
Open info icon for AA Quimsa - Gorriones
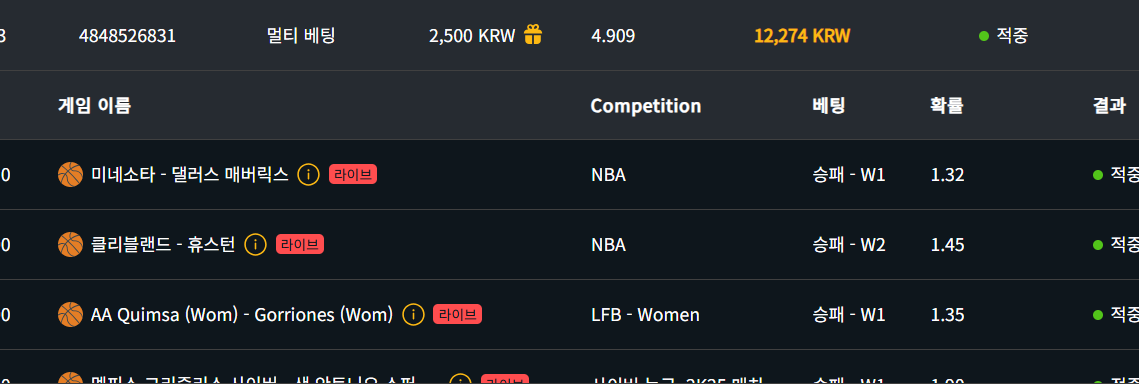pyautogui.click(x=413, y=314)
